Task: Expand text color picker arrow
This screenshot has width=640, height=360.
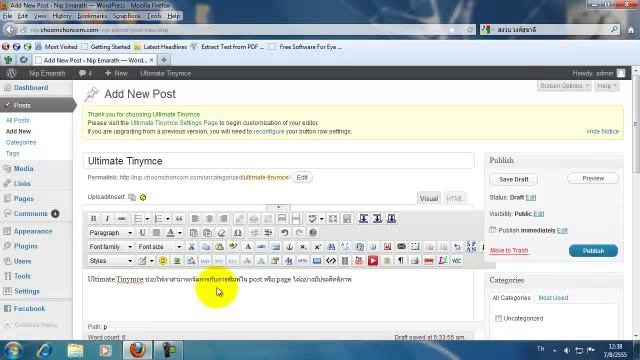Action: pos(180,233)
